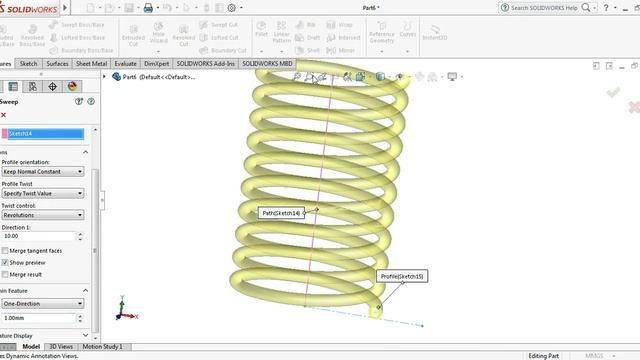Click the Save icon in the top toolbar
Image resolution: width=640 pixels, height=360 pixels.
click(x=129, y=8)
